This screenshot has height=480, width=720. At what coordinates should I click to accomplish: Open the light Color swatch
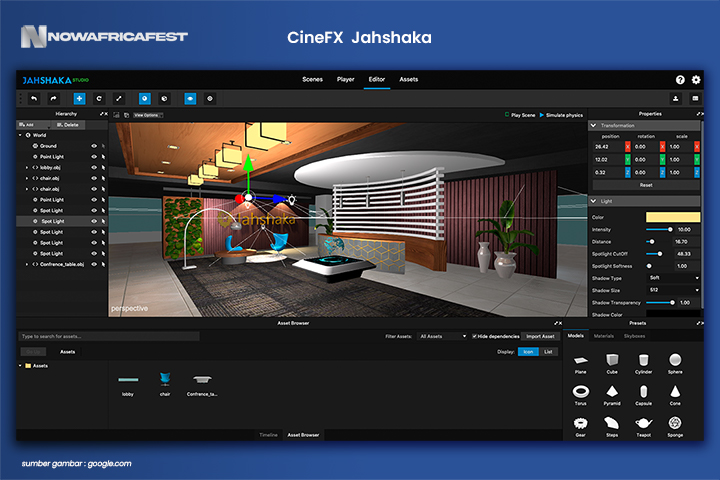(673, 217)
